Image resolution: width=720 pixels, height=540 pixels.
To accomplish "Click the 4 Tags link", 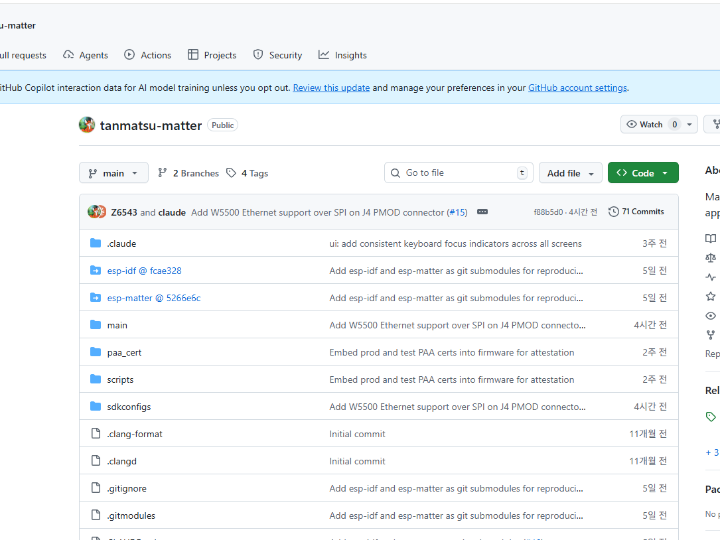I will [247, 173].
